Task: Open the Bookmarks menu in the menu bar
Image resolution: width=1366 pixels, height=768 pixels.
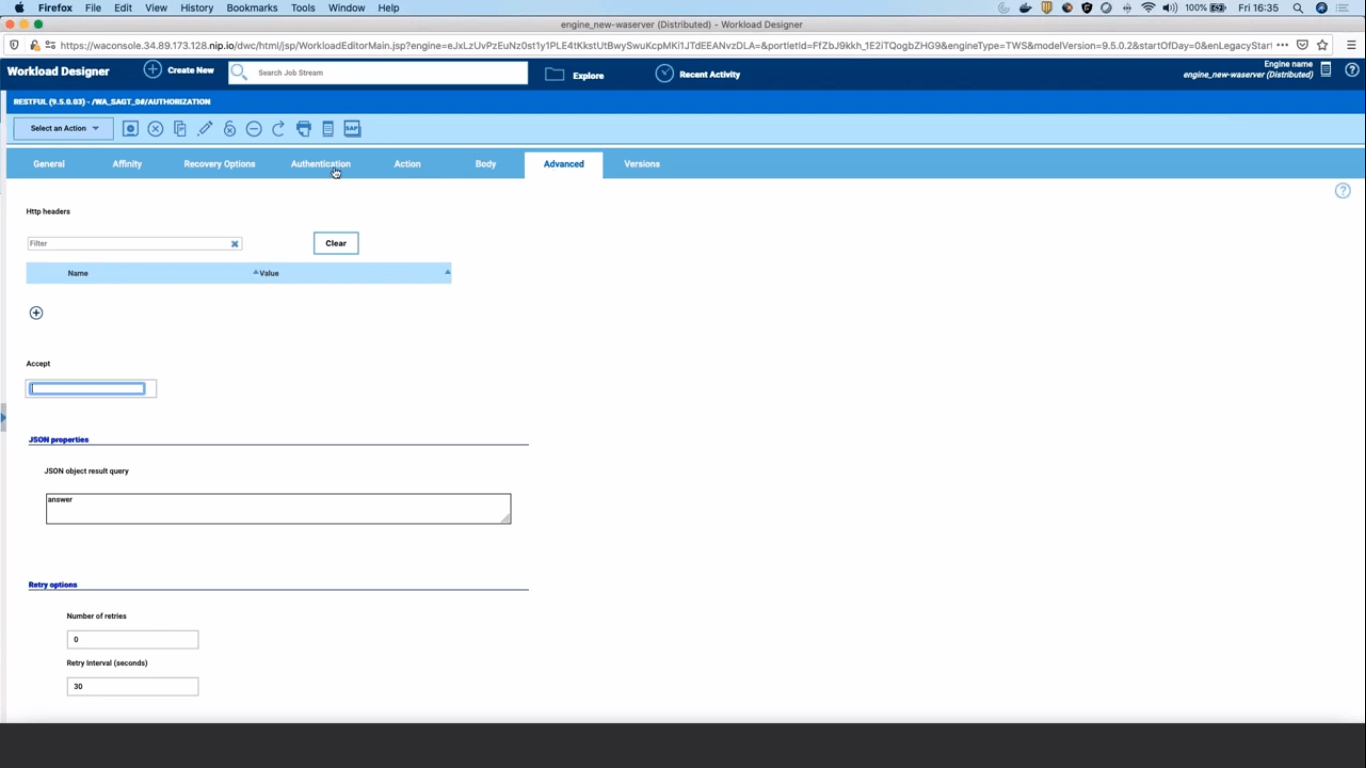Action: click(x=252, y=8)
